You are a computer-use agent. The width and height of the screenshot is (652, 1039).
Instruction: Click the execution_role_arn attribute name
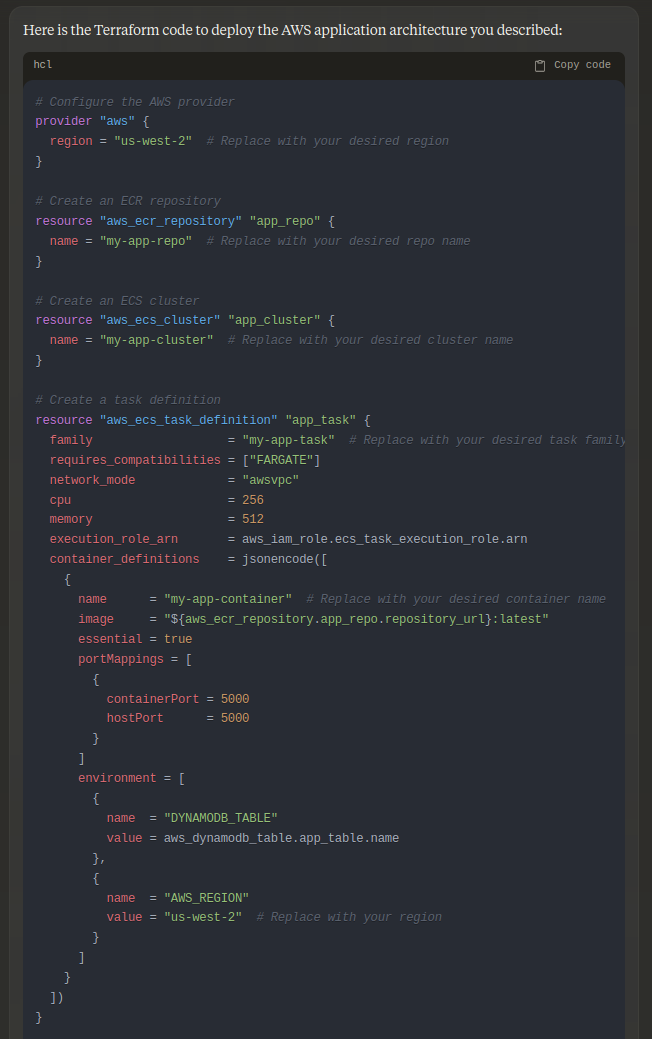pos(114,539)
